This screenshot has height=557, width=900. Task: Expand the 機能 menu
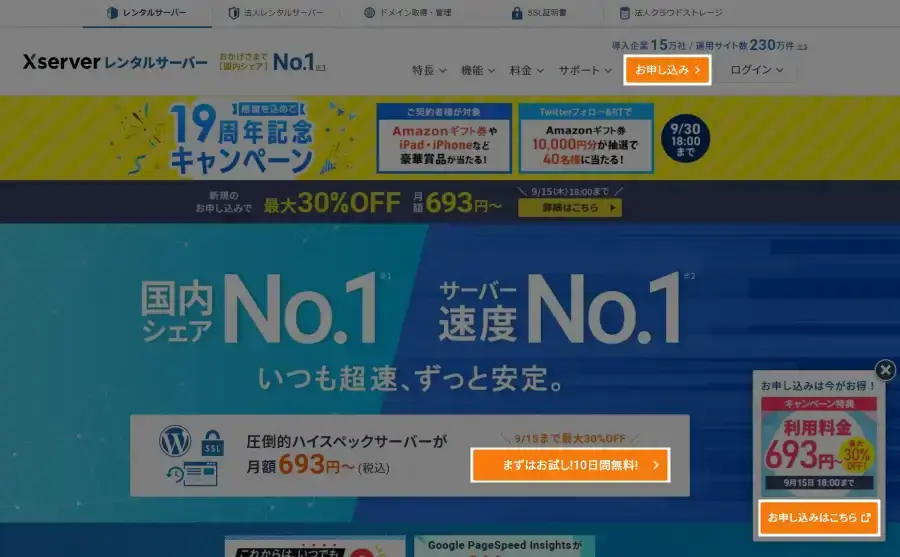click(478, 70)
